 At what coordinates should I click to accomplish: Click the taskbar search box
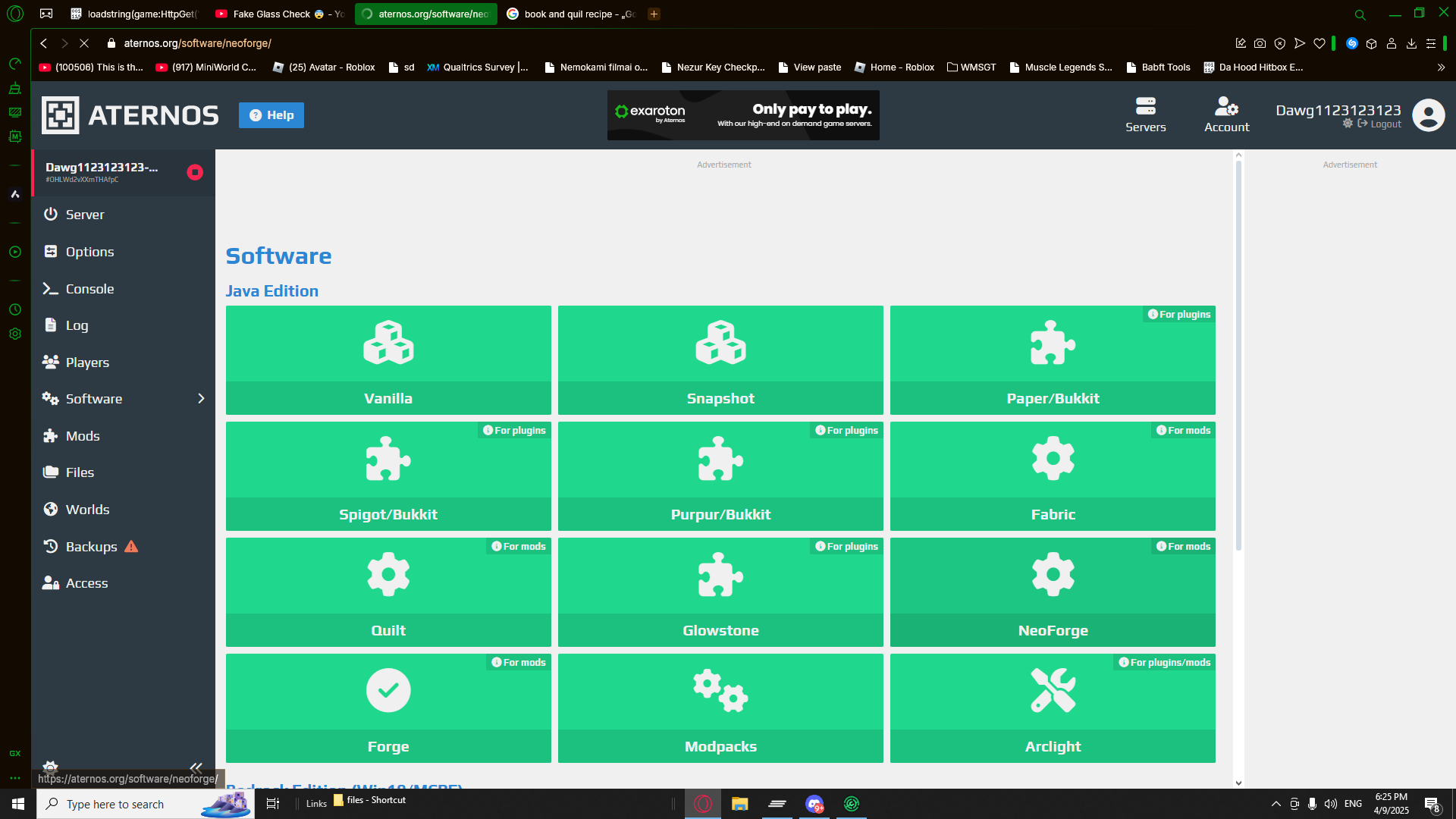point(146,804)
